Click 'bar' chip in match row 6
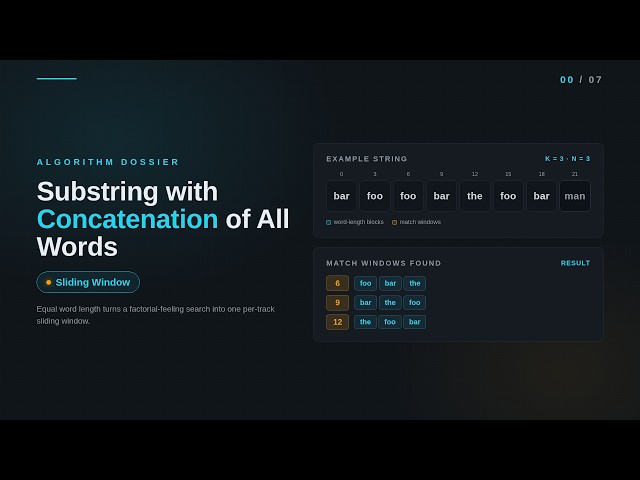The height and width of the screenshot is (480, 640). (x=390, y=283)
